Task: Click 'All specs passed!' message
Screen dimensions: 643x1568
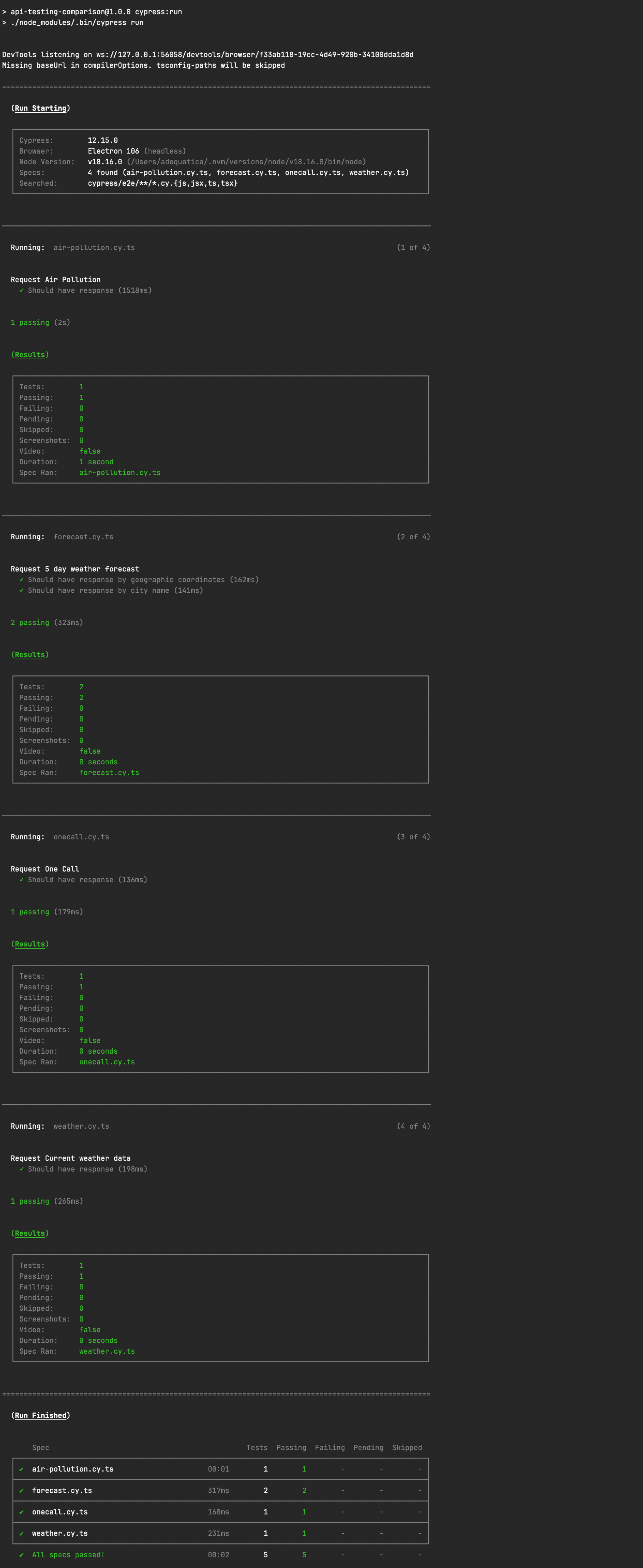Action: coord(68,1555)
